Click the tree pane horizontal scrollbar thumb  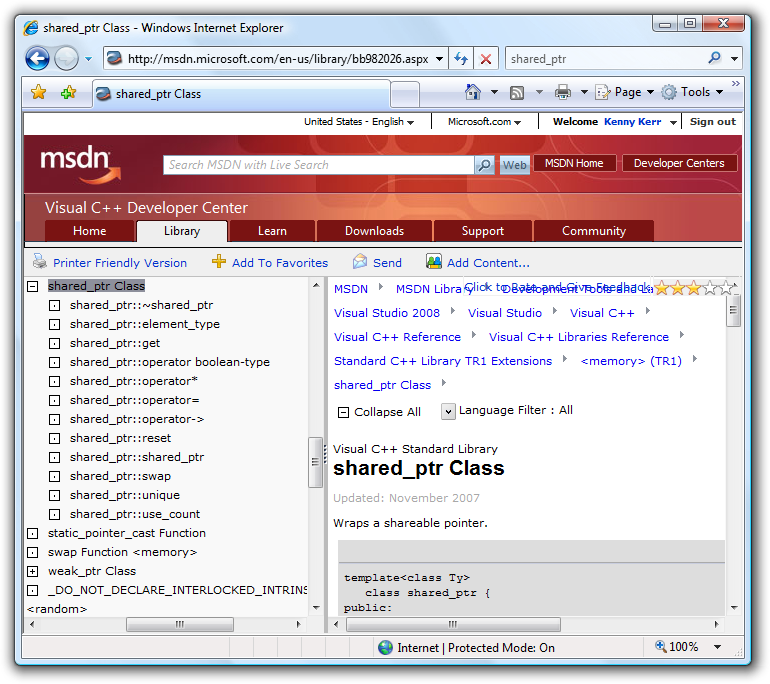(180, 624)
